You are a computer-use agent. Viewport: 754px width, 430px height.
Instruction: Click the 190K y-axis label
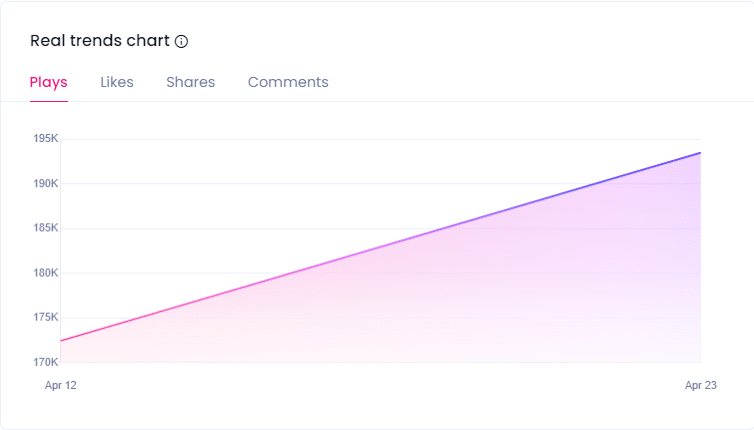coord(46,183)
